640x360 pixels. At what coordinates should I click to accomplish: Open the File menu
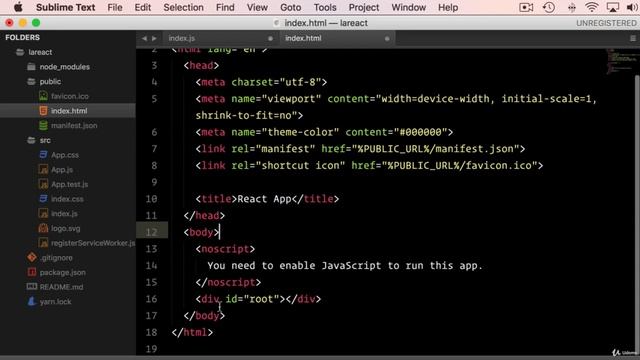point(115,7)
